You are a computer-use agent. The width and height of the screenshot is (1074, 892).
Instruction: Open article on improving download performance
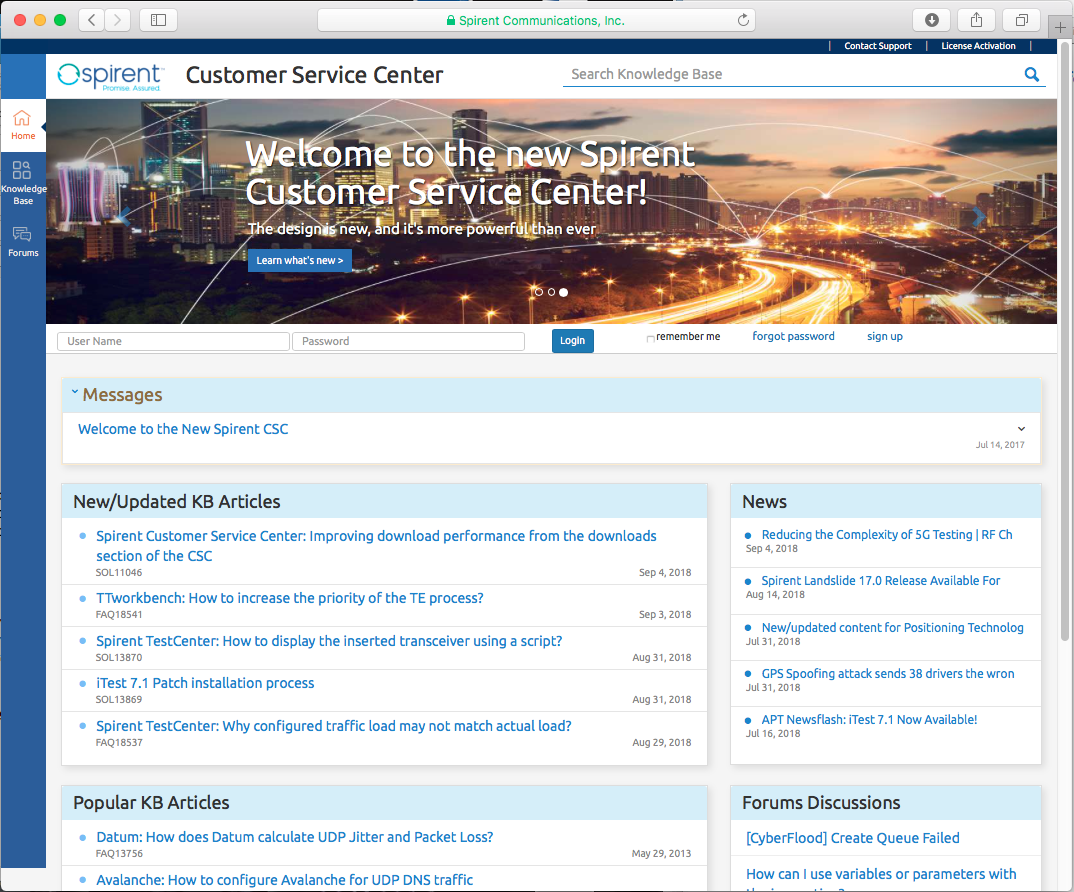376,545
